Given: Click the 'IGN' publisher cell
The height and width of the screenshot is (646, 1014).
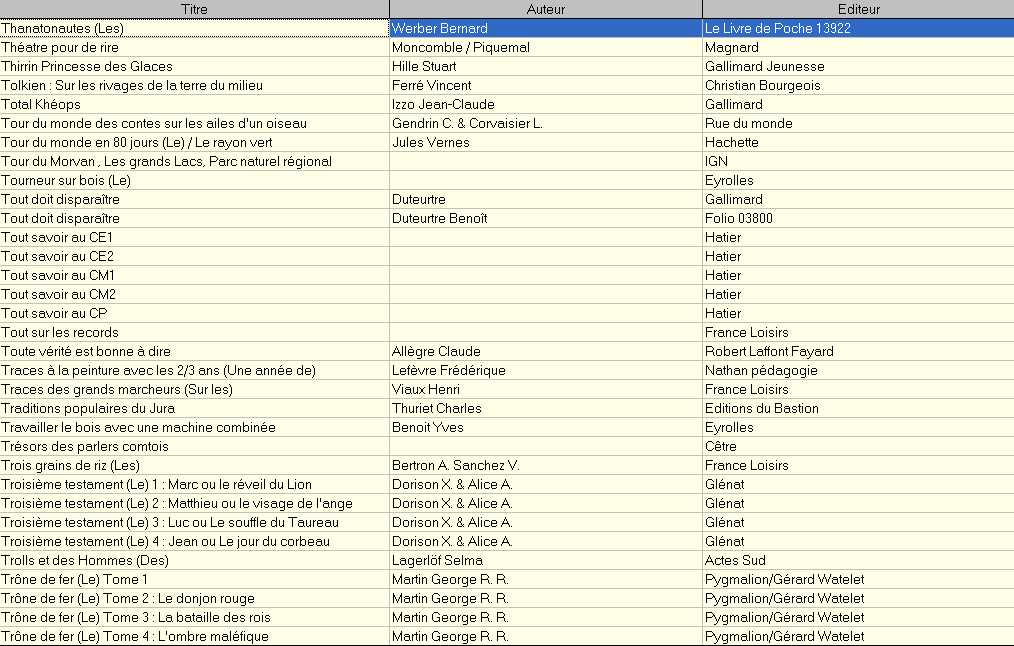Looking at the screenshot, I should 858,162.
